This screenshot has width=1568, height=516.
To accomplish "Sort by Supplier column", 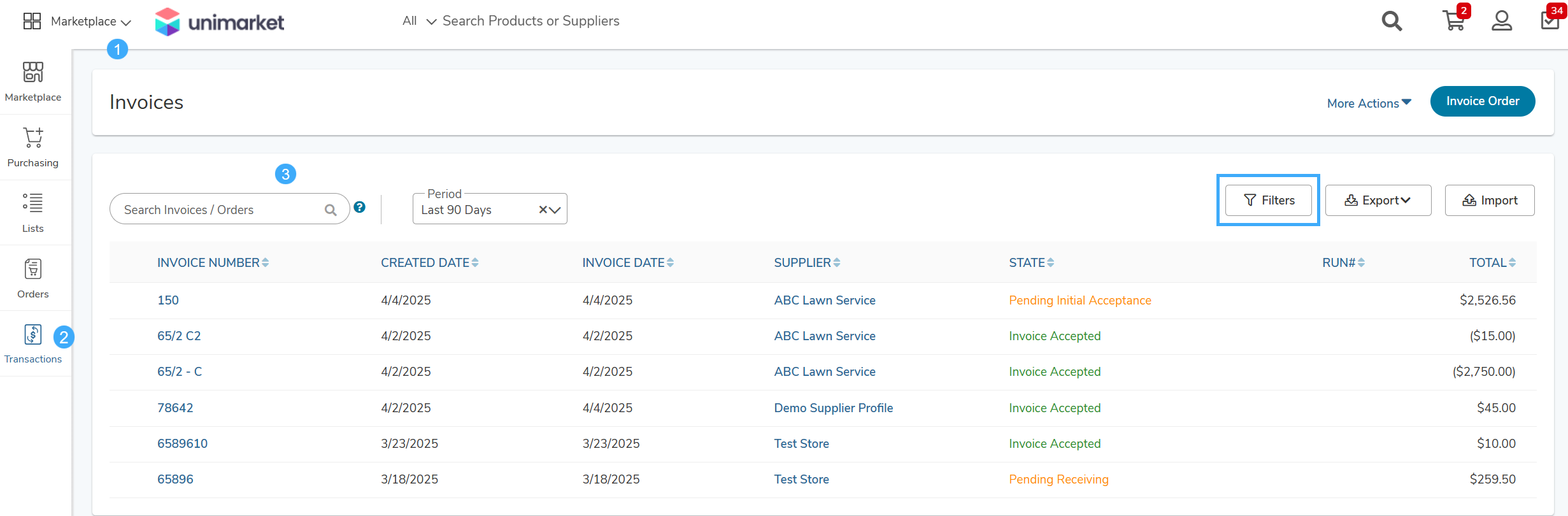I will [x=807, y=262].
